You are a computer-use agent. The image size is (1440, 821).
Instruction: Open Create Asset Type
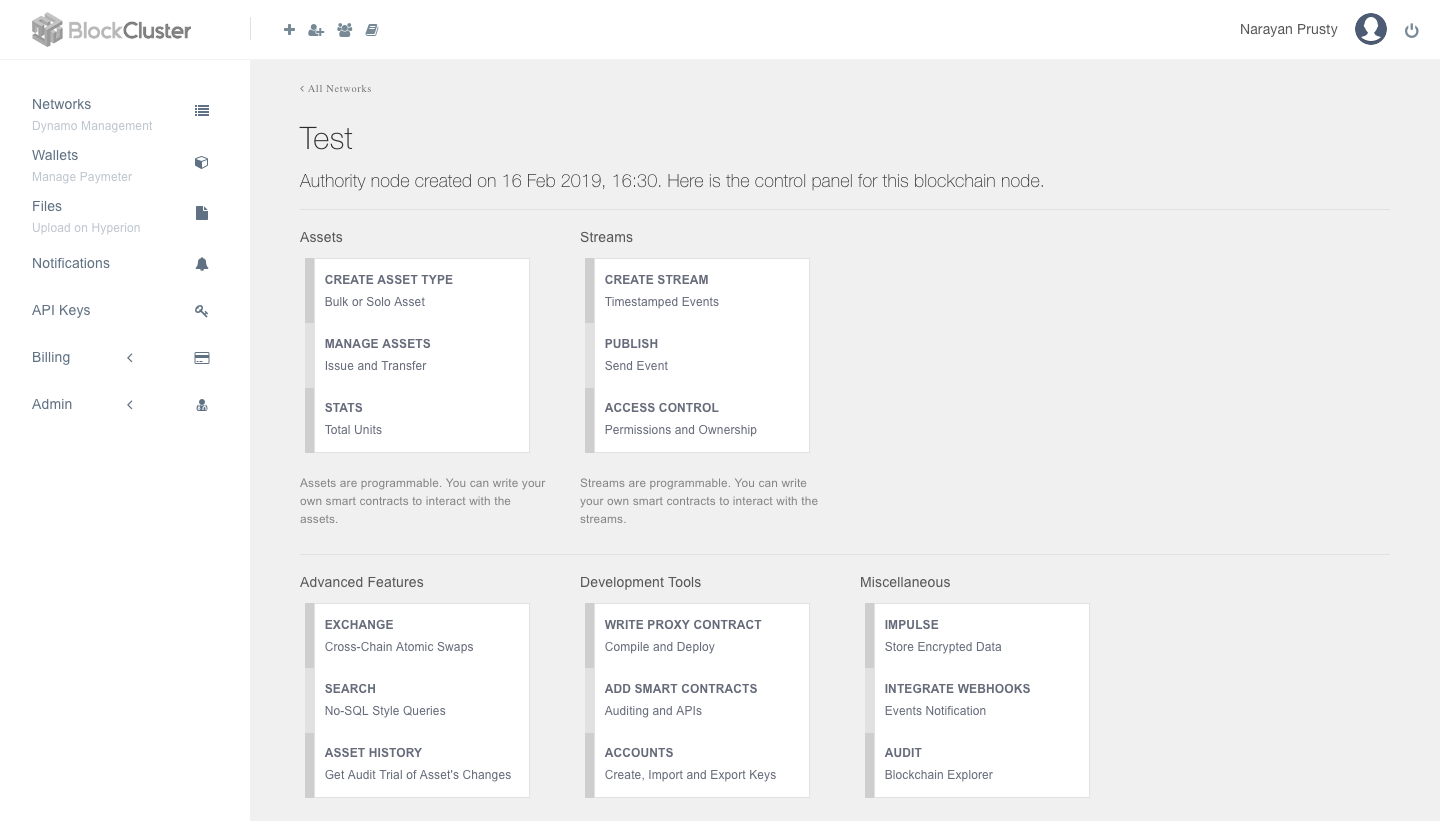point(388,280)
